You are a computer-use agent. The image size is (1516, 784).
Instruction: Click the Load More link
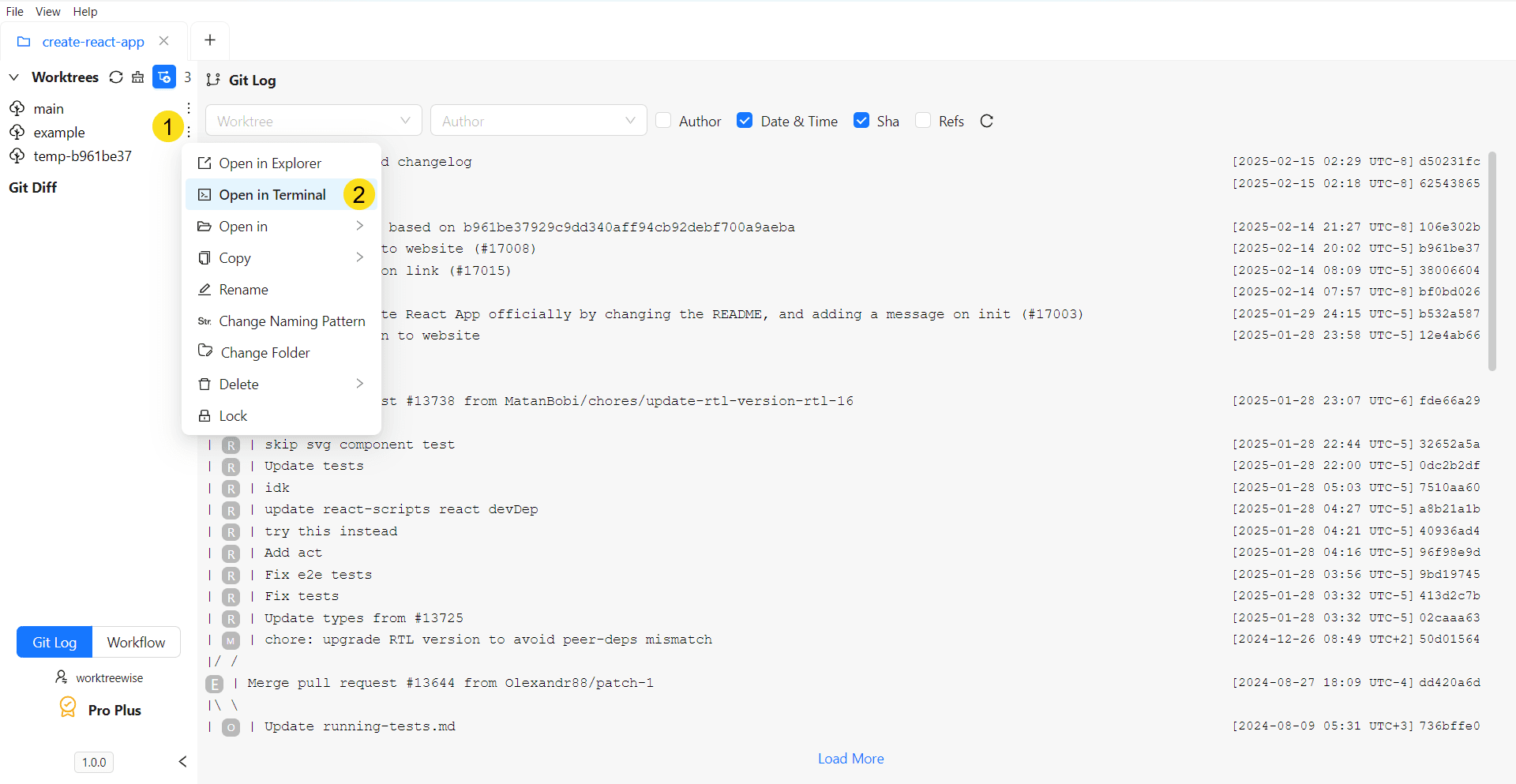tap(850, 758)
